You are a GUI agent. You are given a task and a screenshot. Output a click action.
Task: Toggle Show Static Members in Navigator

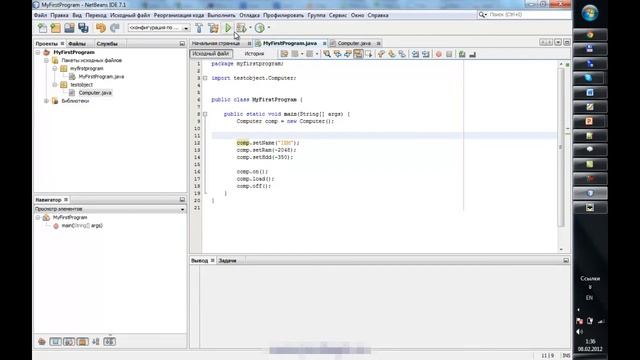click(x=69, y=341)
